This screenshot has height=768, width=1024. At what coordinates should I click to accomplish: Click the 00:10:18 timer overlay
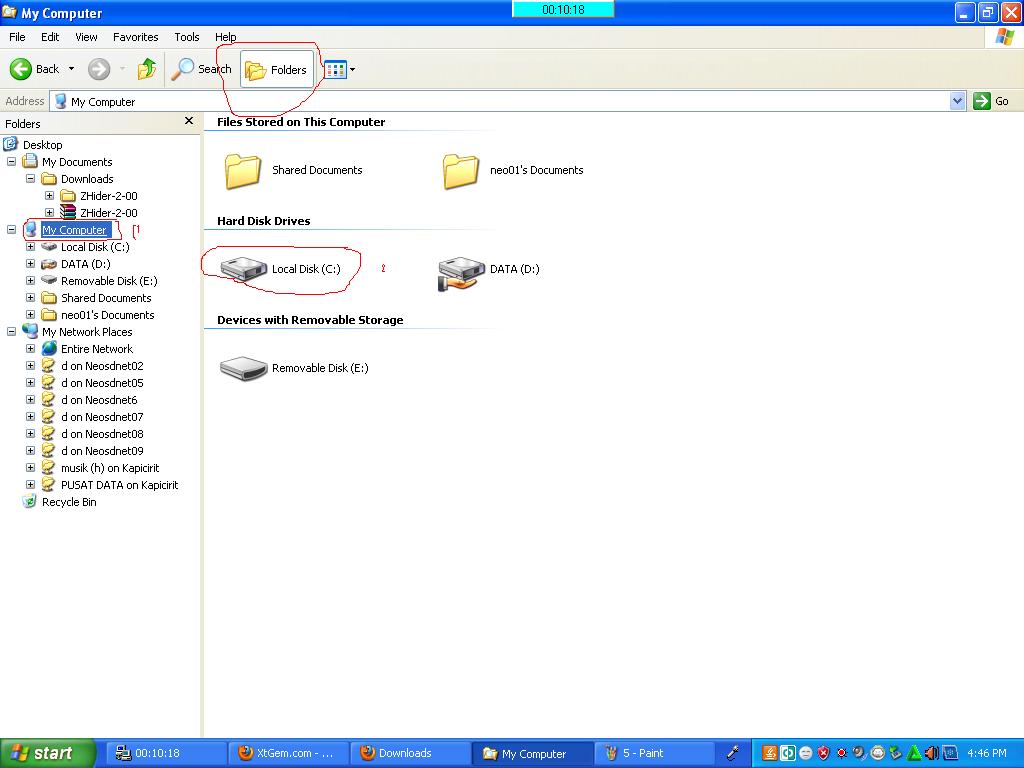click(x=563, y=9)
